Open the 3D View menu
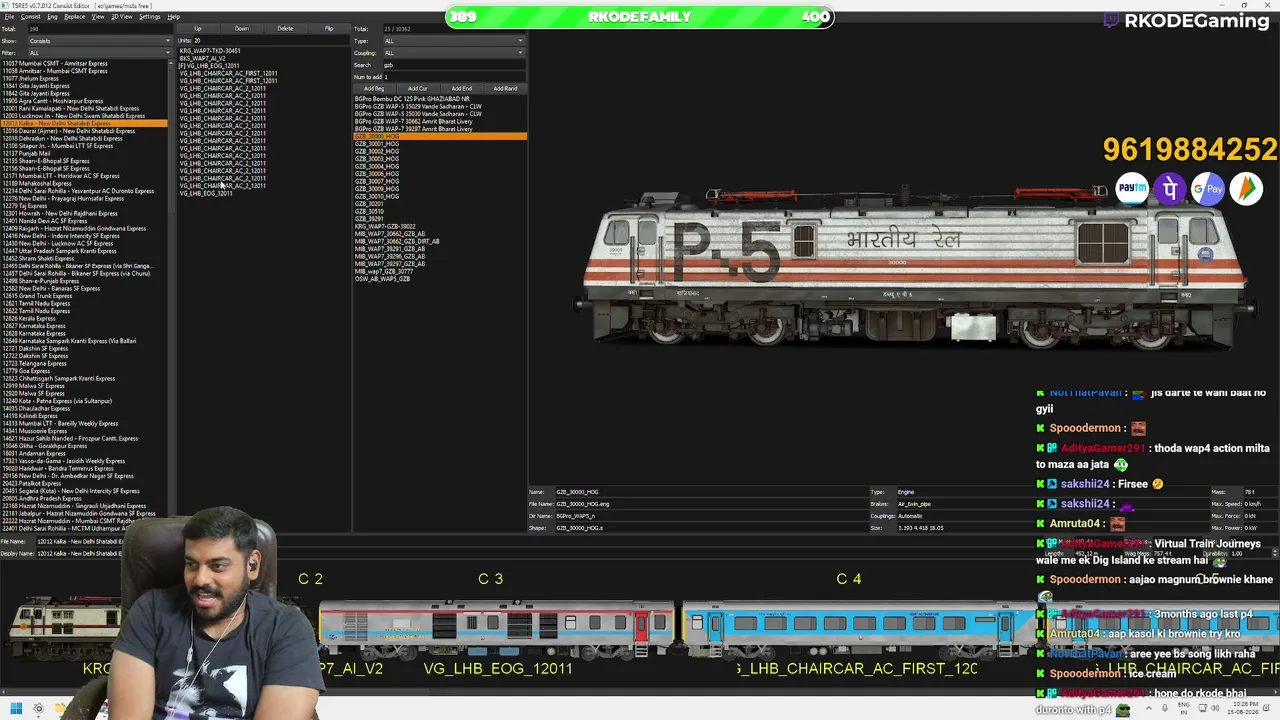 (x=122, y=17)
